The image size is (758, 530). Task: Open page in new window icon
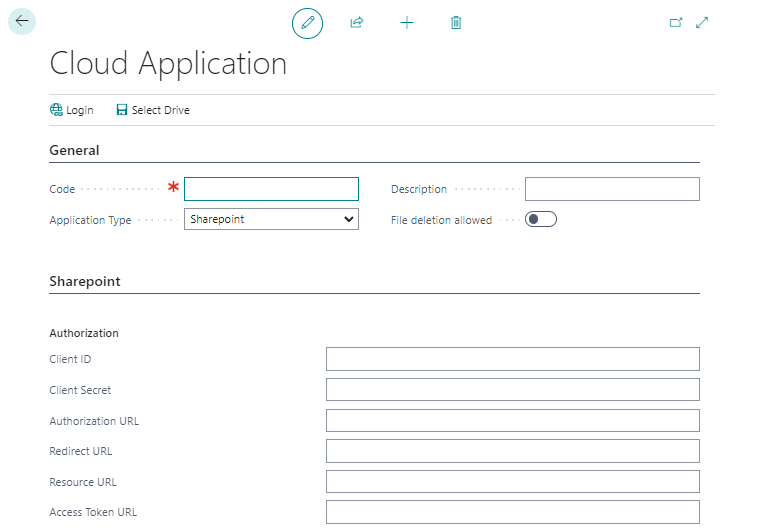676,22
